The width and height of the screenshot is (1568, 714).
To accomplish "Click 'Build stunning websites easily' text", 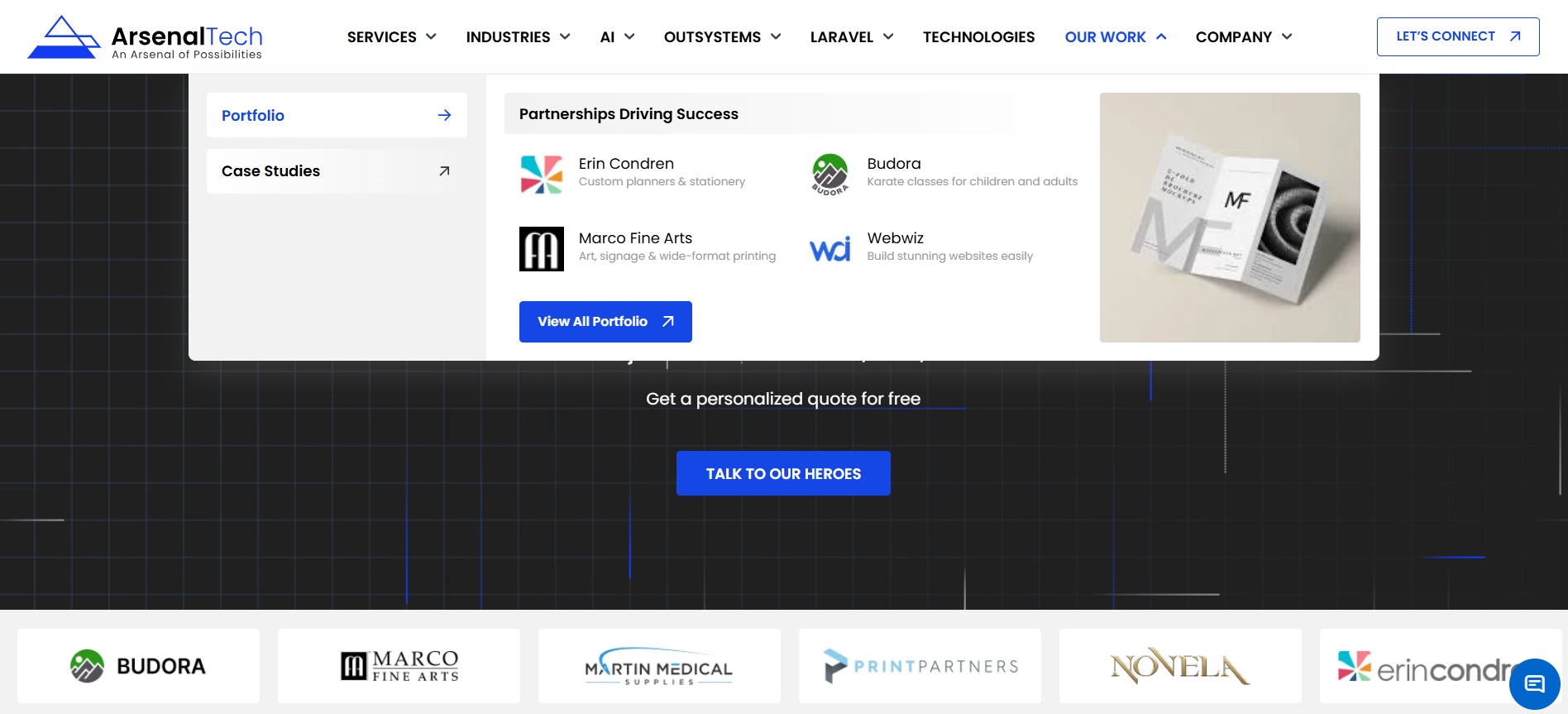I will [950, 256].
